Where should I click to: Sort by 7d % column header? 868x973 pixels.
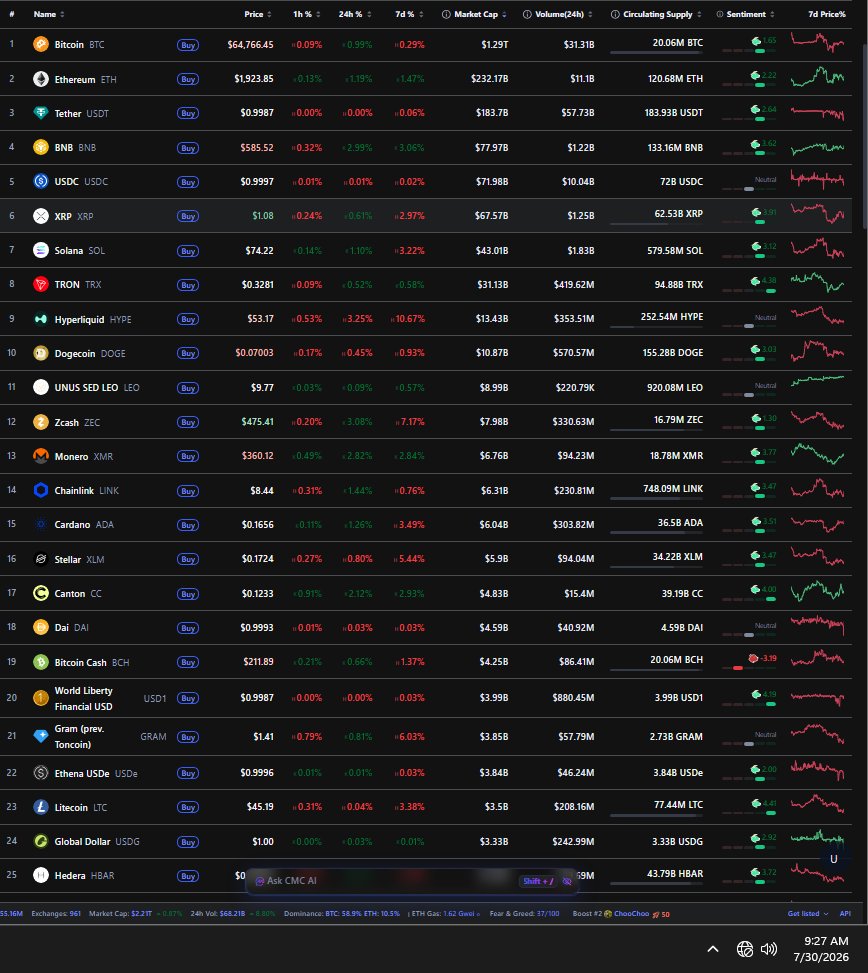pos(409,14)
